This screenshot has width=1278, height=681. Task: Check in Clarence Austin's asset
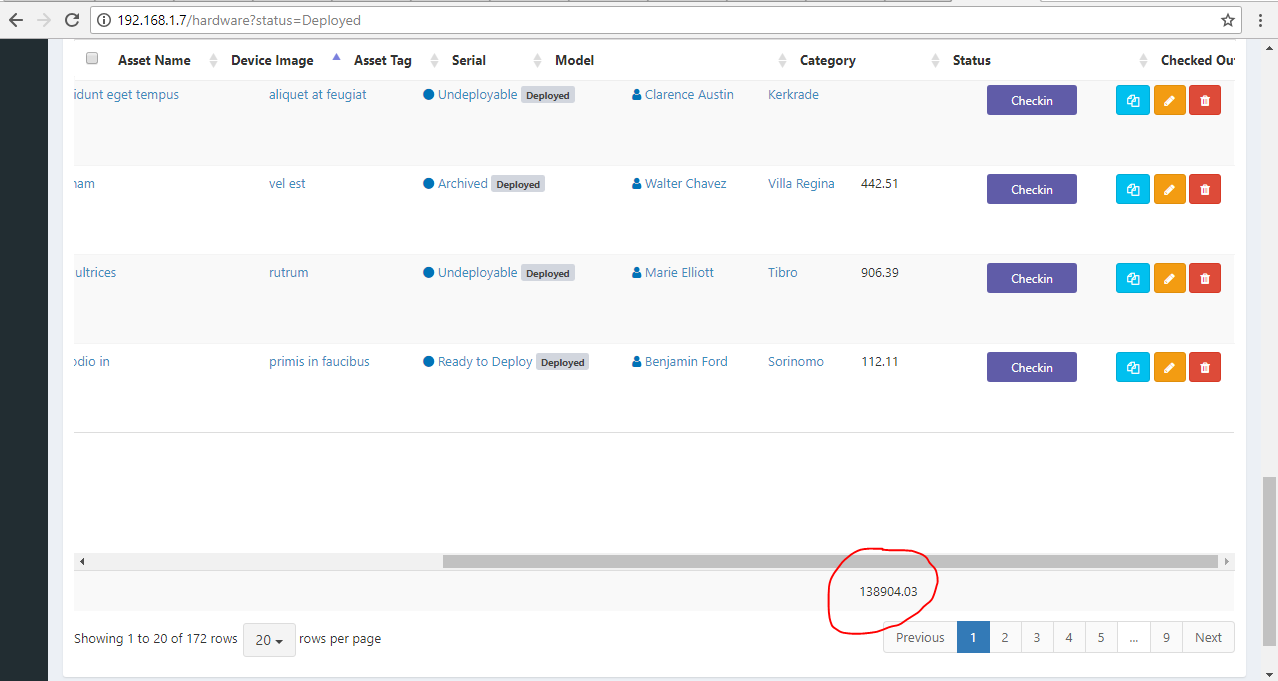1032,100
